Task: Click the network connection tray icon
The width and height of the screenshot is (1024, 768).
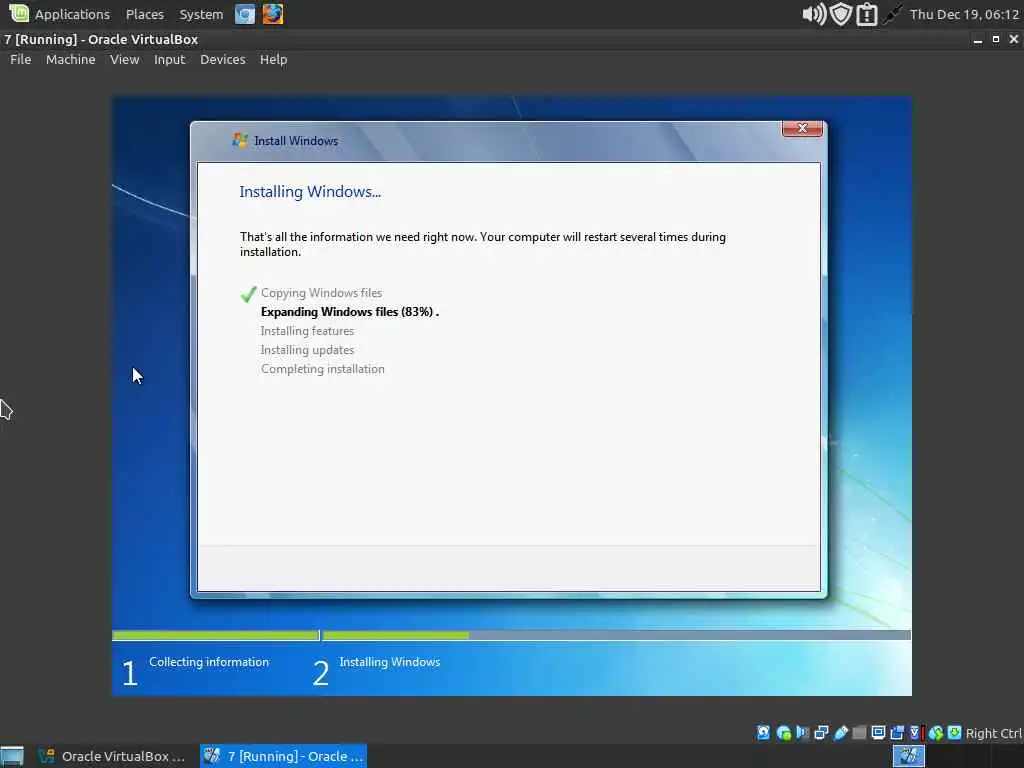Action: [892, 14]
